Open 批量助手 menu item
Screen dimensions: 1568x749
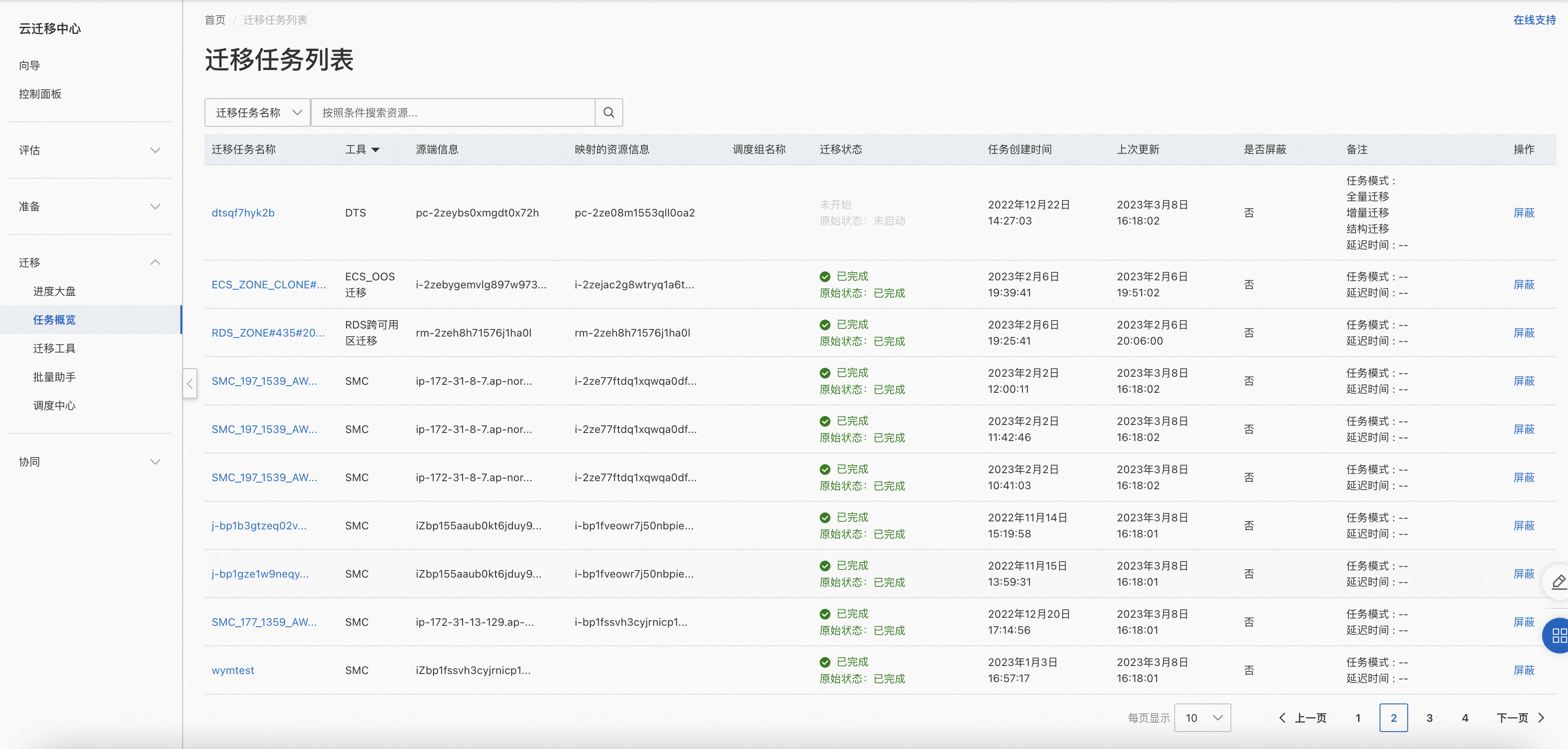54,377
